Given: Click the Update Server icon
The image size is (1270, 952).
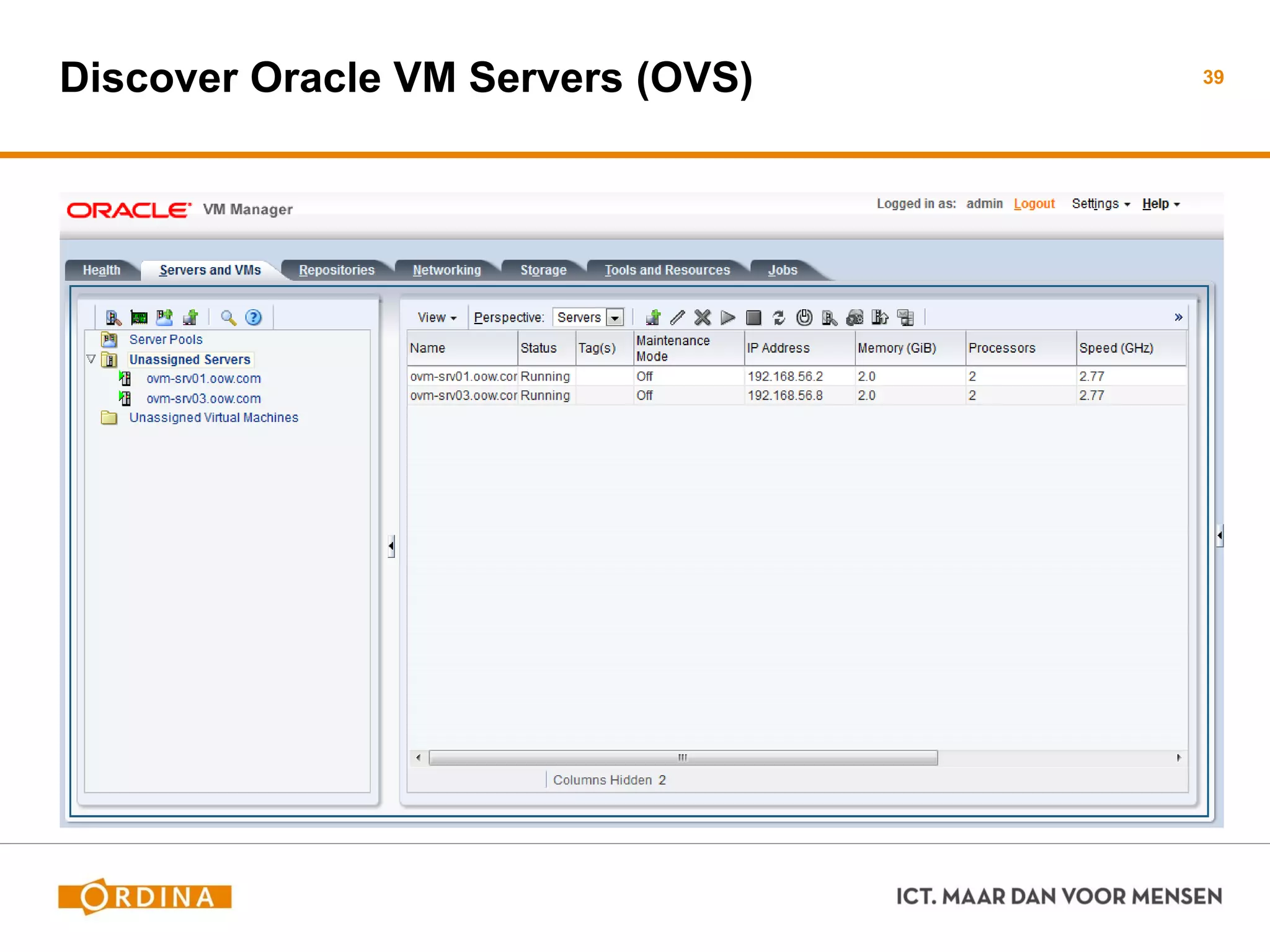Looking at the screenshot, I should [880, 317].
